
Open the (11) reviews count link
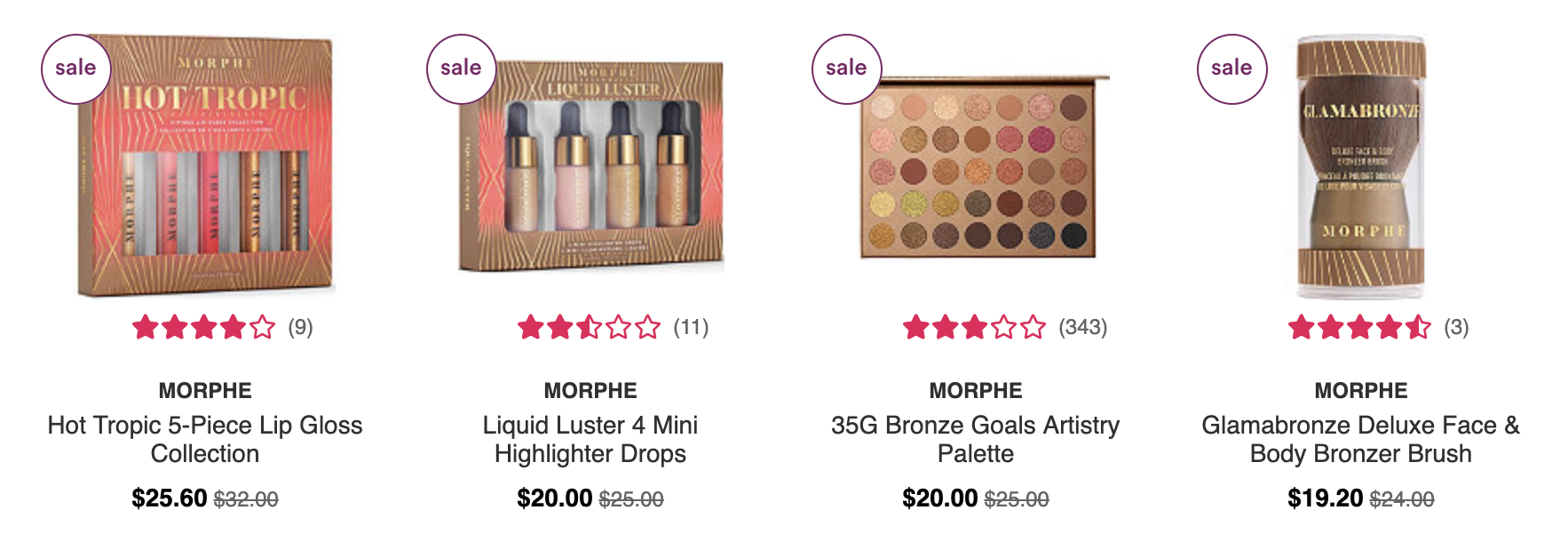[x=691, y=327]
